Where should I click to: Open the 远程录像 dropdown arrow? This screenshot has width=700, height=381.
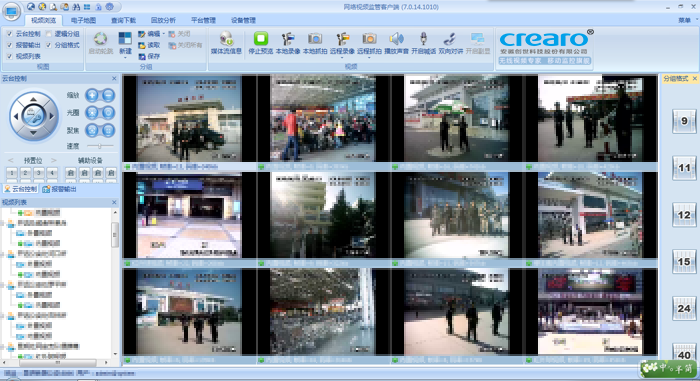coord(342,58)
